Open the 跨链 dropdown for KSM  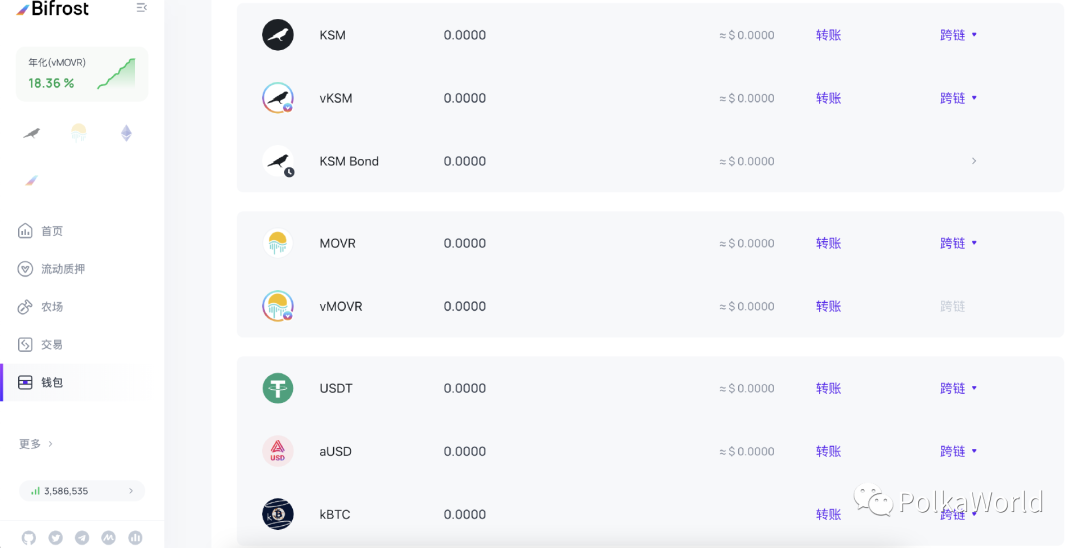point(958,35)
